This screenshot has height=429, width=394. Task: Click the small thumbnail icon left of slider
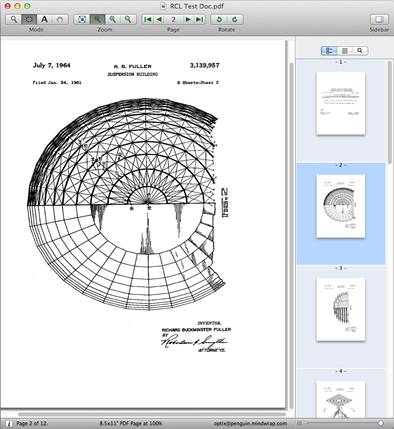pos(300,423)
